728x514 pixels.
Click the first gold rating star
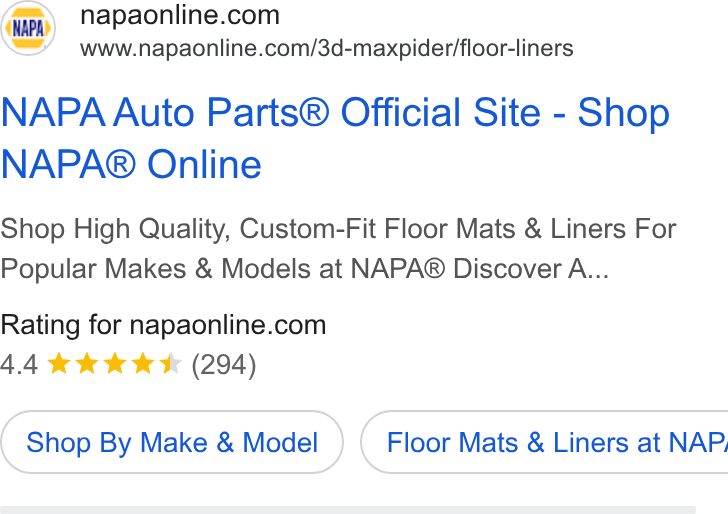tap(59, 364)
